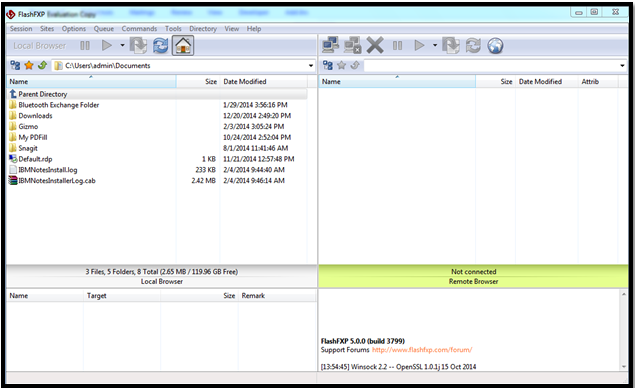
Task: Click the Not connected status bar
Action: click(473, 271)
